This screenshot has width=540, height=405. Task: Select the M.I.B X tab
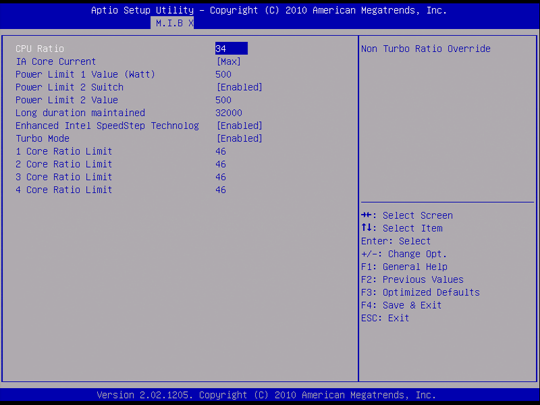pos(172,23)
